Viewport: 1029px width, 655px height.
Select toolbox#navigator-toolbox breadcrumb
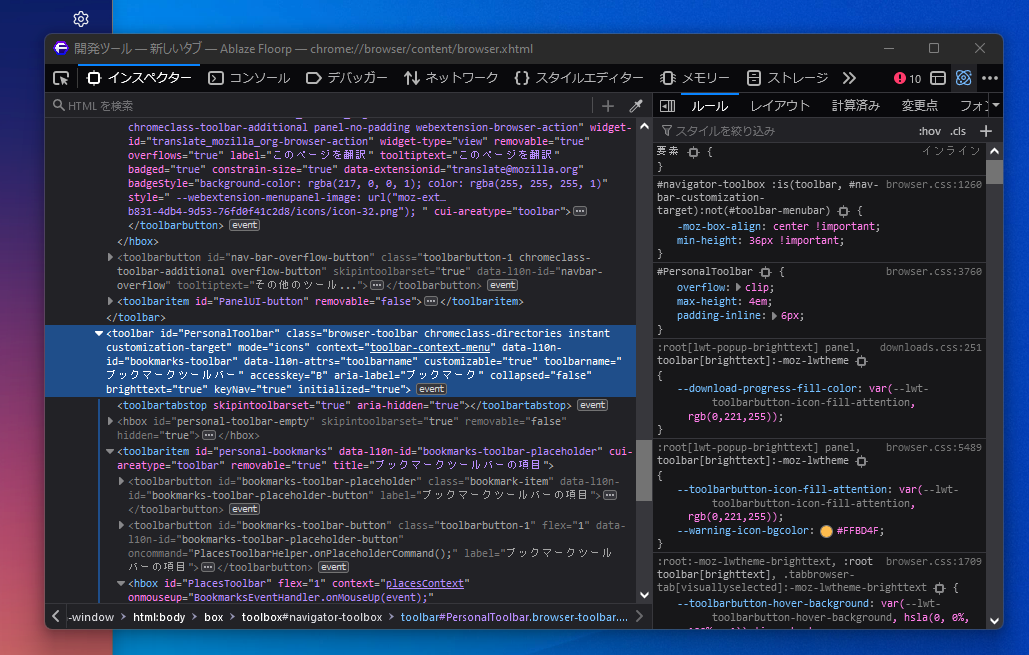[x=312, y=618]
